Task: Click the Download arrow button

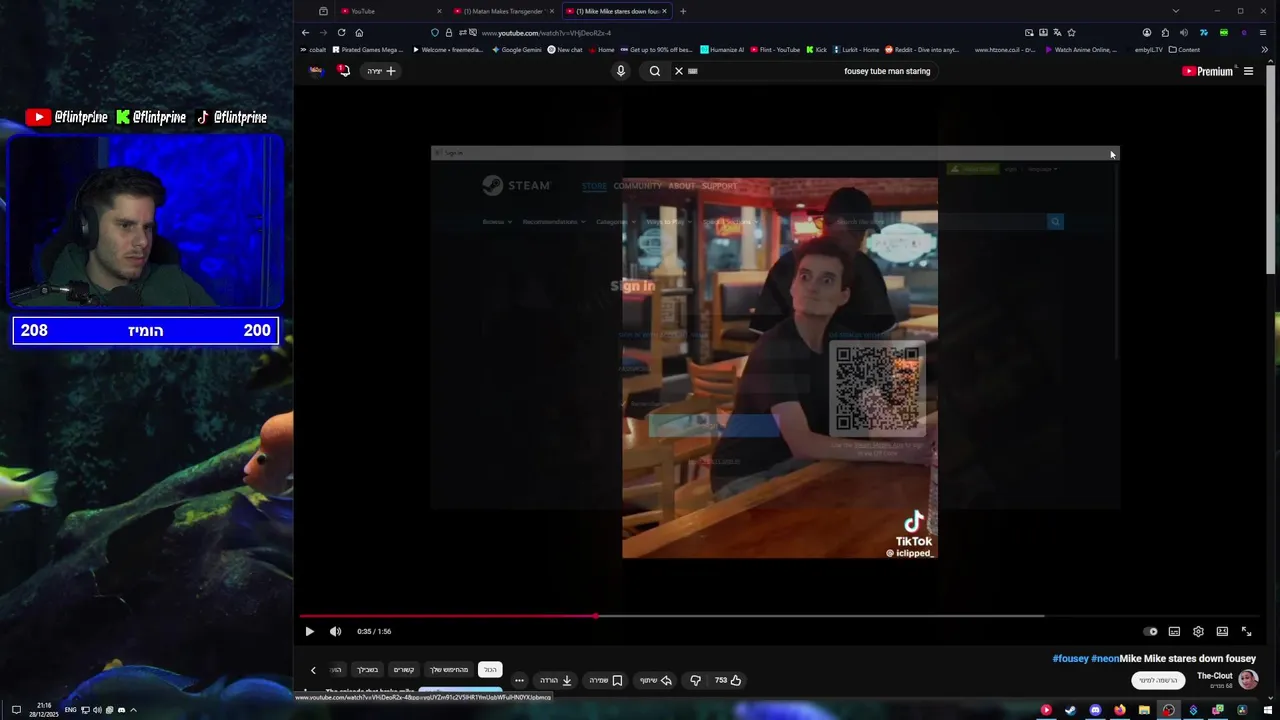Action: pos(556,680)
